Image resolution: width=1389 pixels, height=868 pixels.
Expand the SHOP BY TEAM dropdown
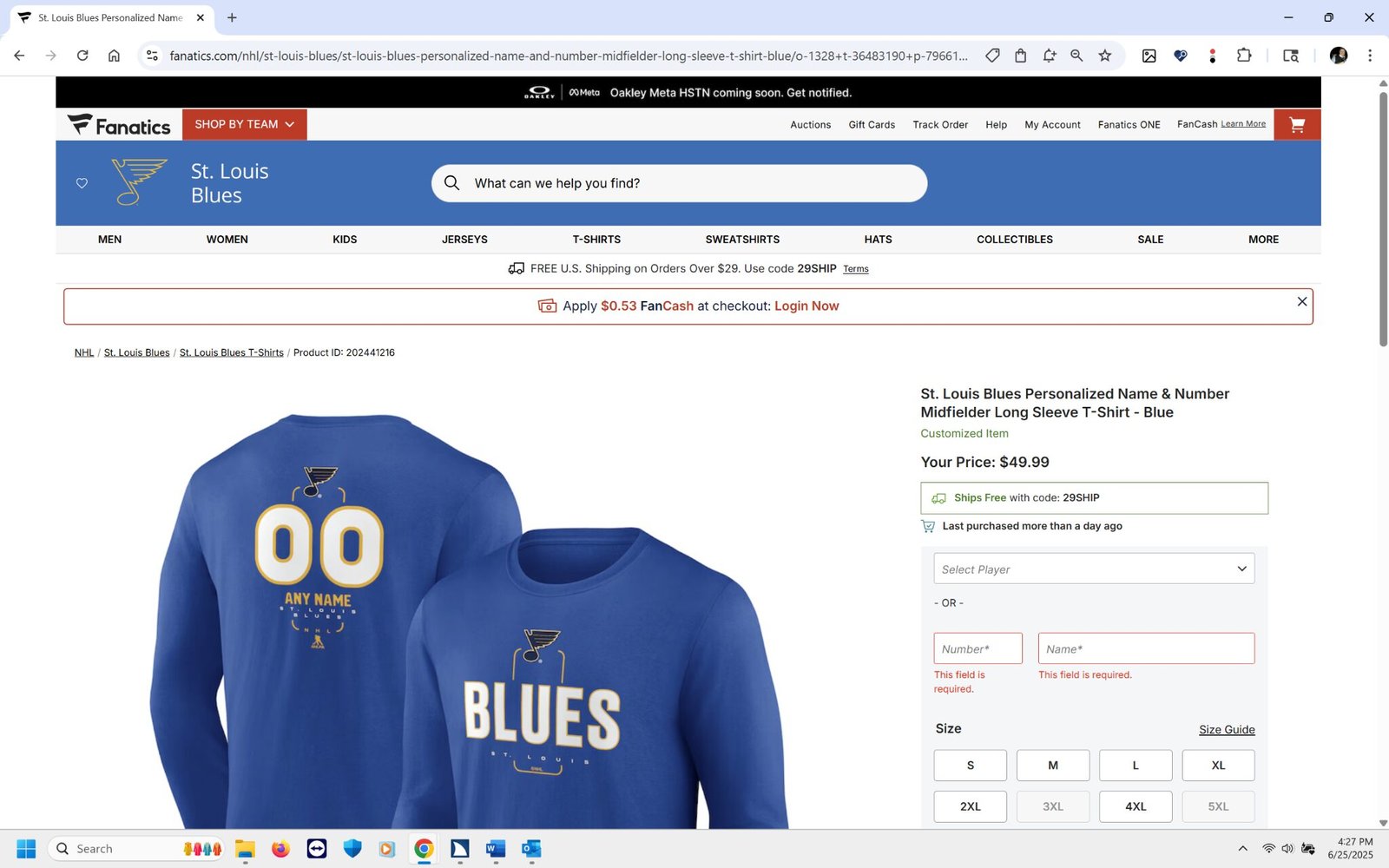[245, 125]
